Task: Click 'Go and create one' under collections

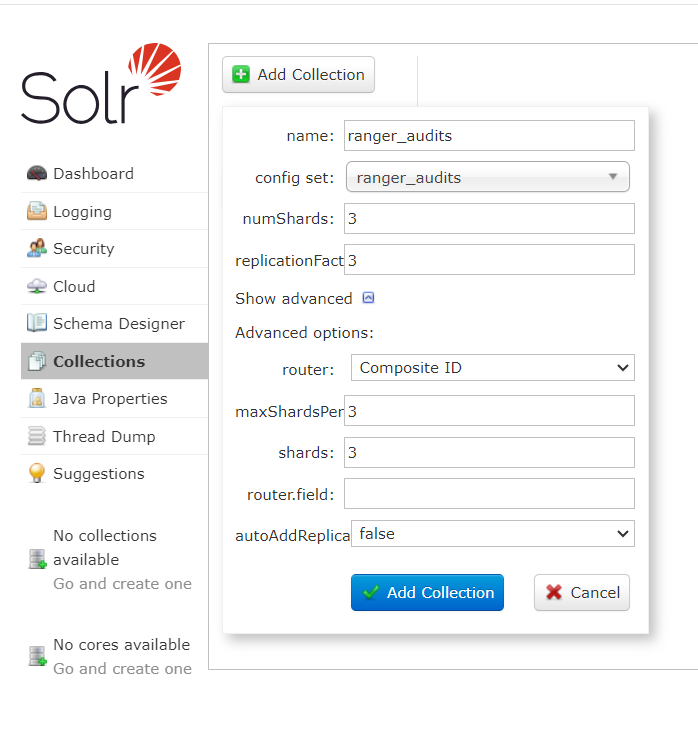Action: pyautogui.click(x=123, y=583)
